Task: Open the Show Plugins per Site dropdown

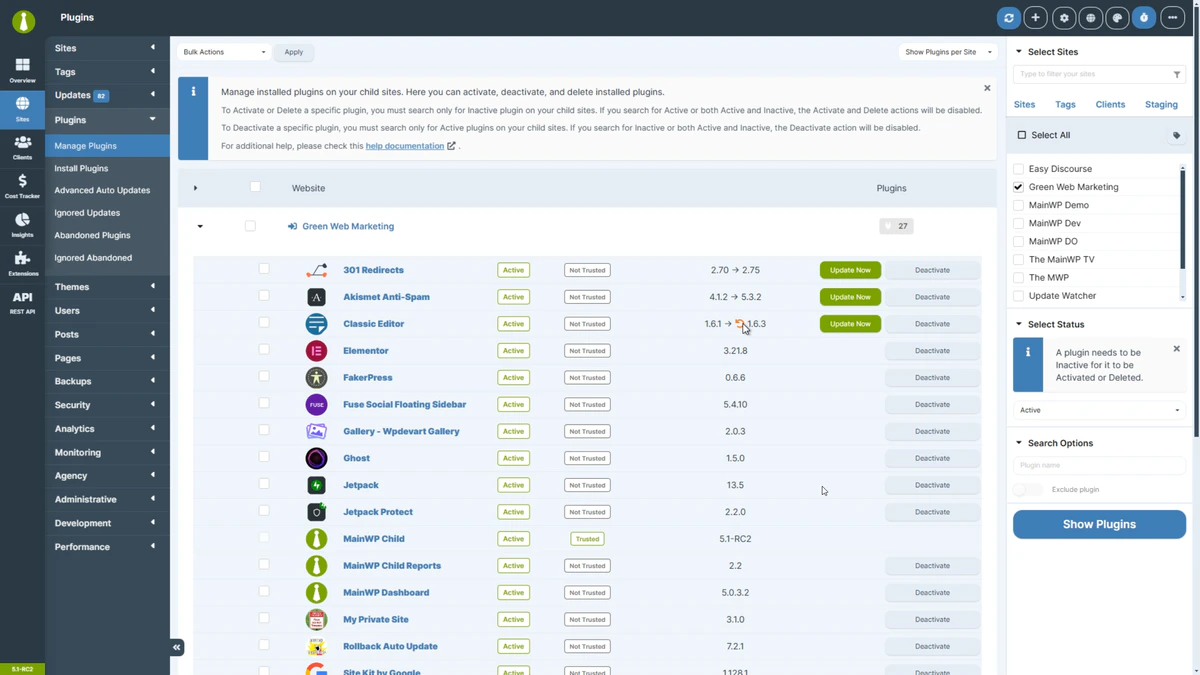Action: [x=948, y=52]
